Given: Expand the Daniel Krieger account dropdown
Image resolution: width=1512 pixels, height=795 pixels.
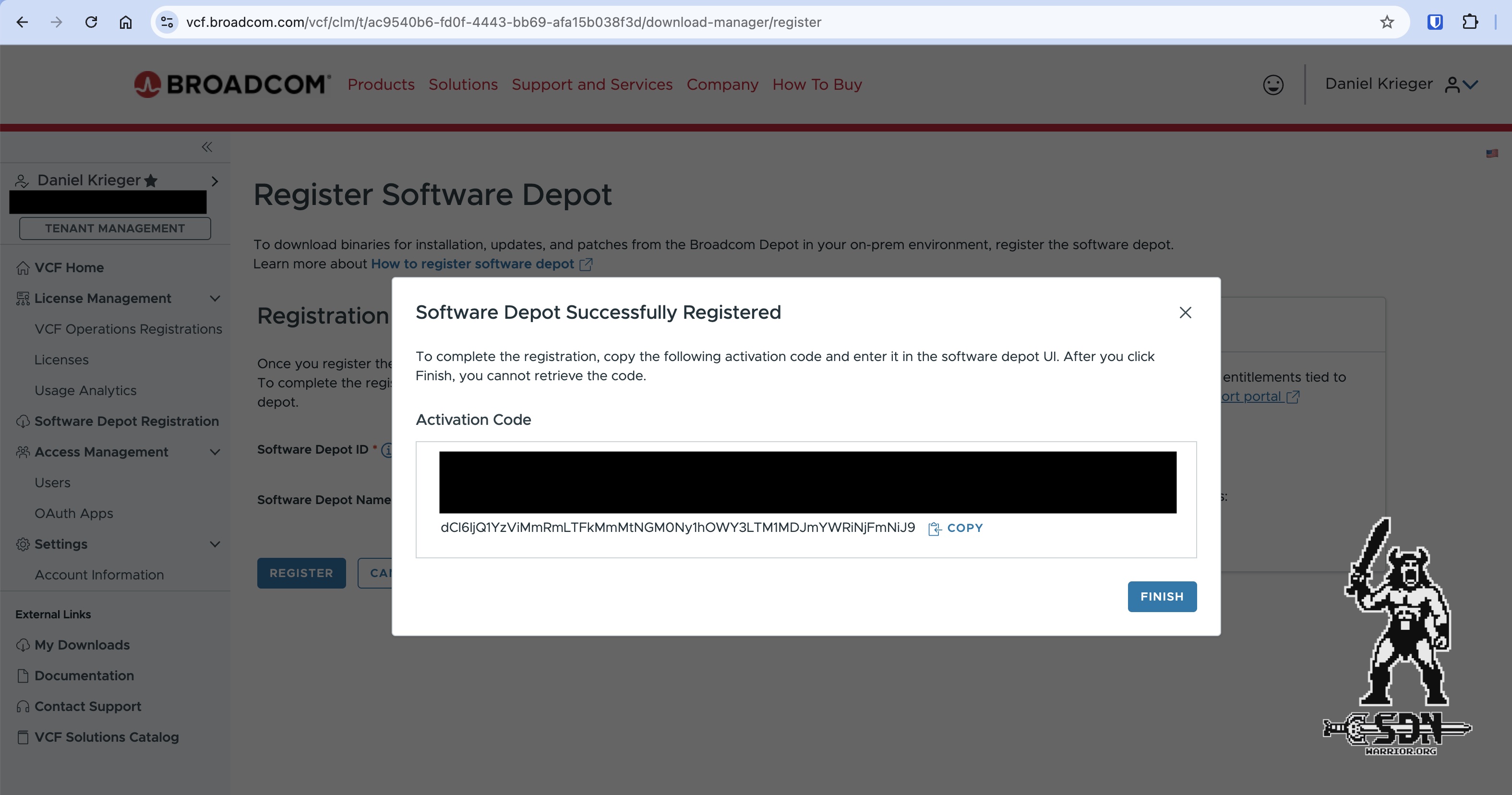Looking at the screenshot, I should [x=1402, y=84].
